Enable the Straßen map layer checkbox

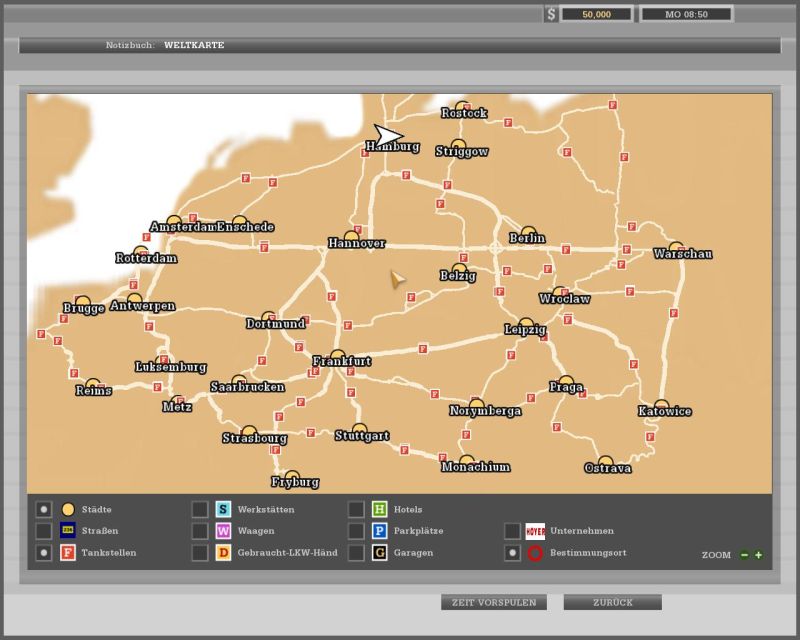click(x=43, y=531)
